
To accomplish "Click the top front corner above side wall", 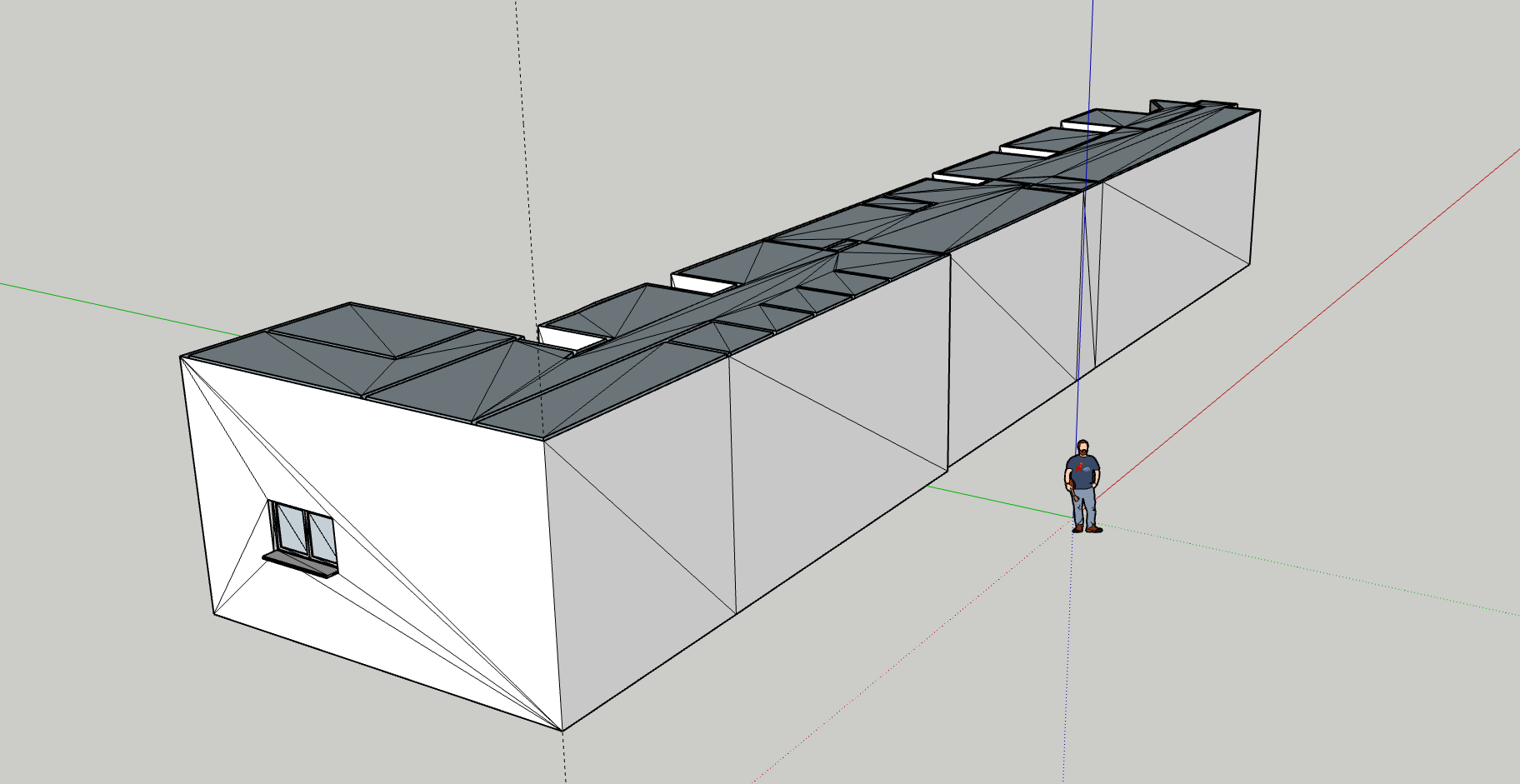I will tap(544, 439).
